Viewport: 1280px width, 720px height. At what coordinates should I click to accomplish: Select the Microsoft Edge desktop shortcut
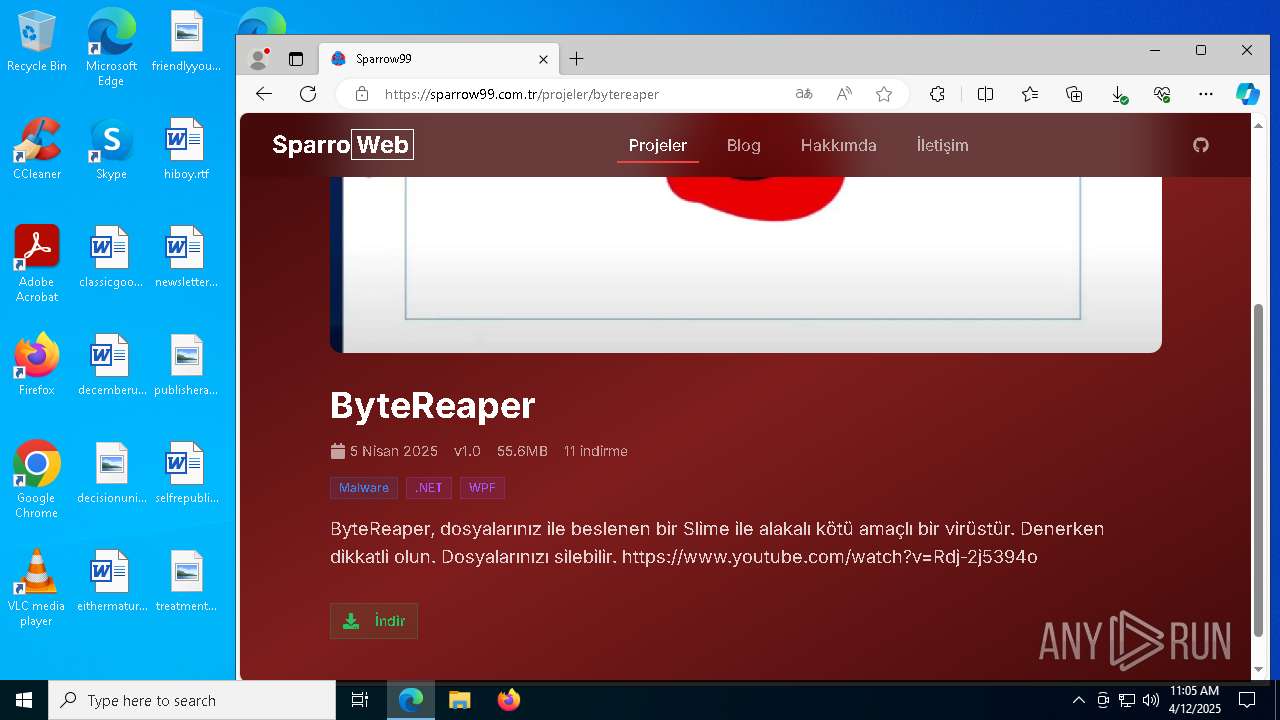111,47
